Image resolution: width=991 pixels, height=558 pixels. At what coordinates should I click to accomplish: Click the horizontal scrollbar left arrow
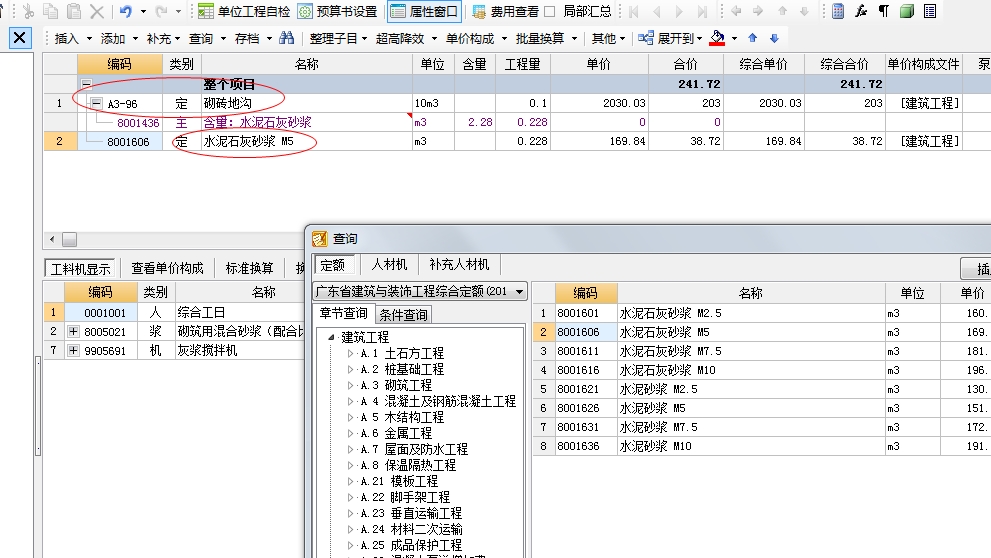point(52,240)
